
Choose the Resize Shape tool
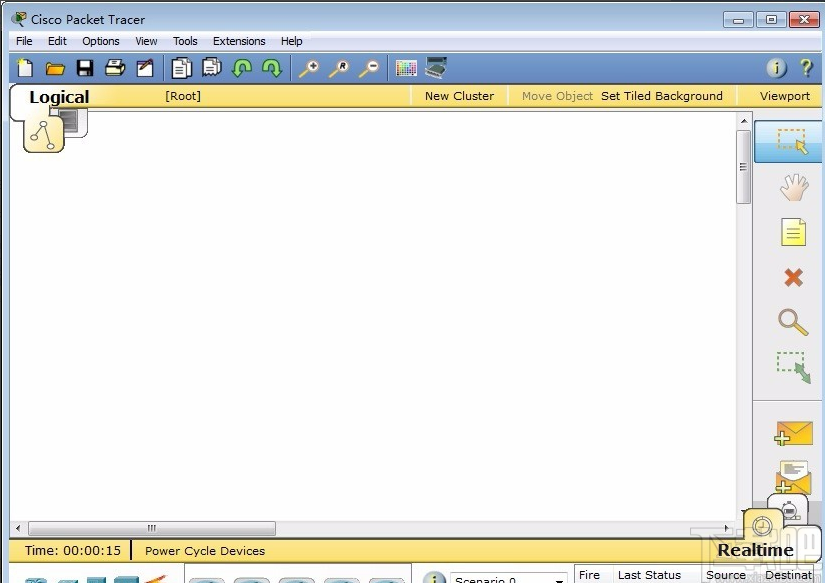(x=794, y=367)
